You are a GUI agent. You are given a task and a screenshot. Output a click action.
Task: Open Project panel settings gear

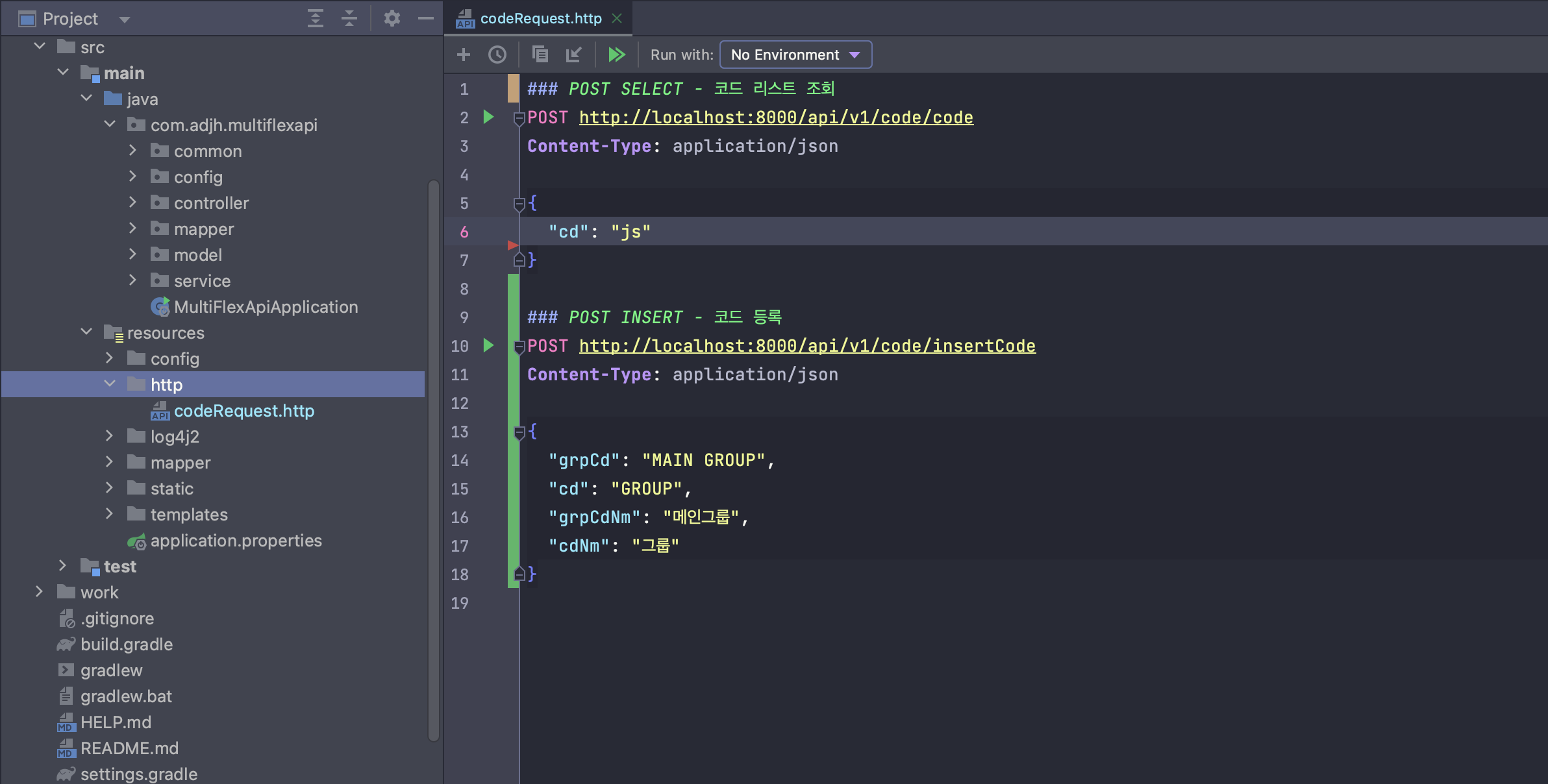392,18
